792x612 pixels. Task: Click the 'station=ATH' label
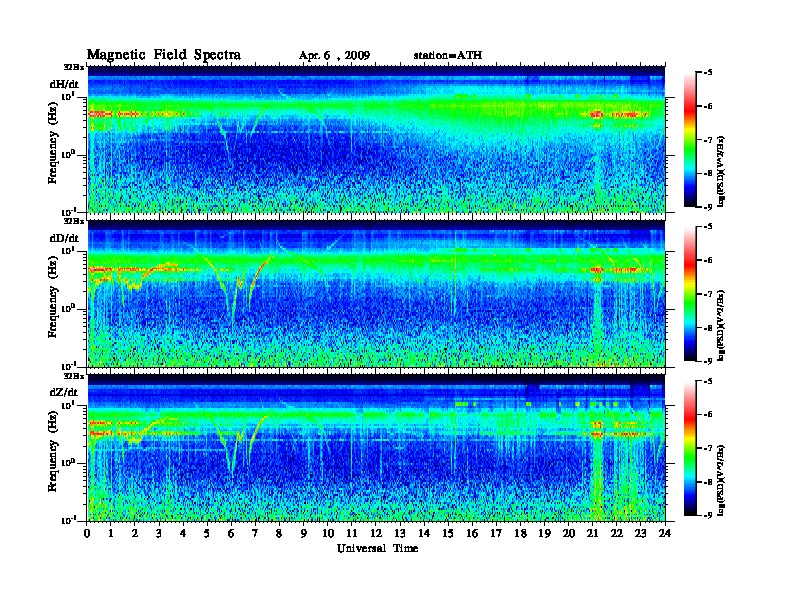click(x=448, y=55)
